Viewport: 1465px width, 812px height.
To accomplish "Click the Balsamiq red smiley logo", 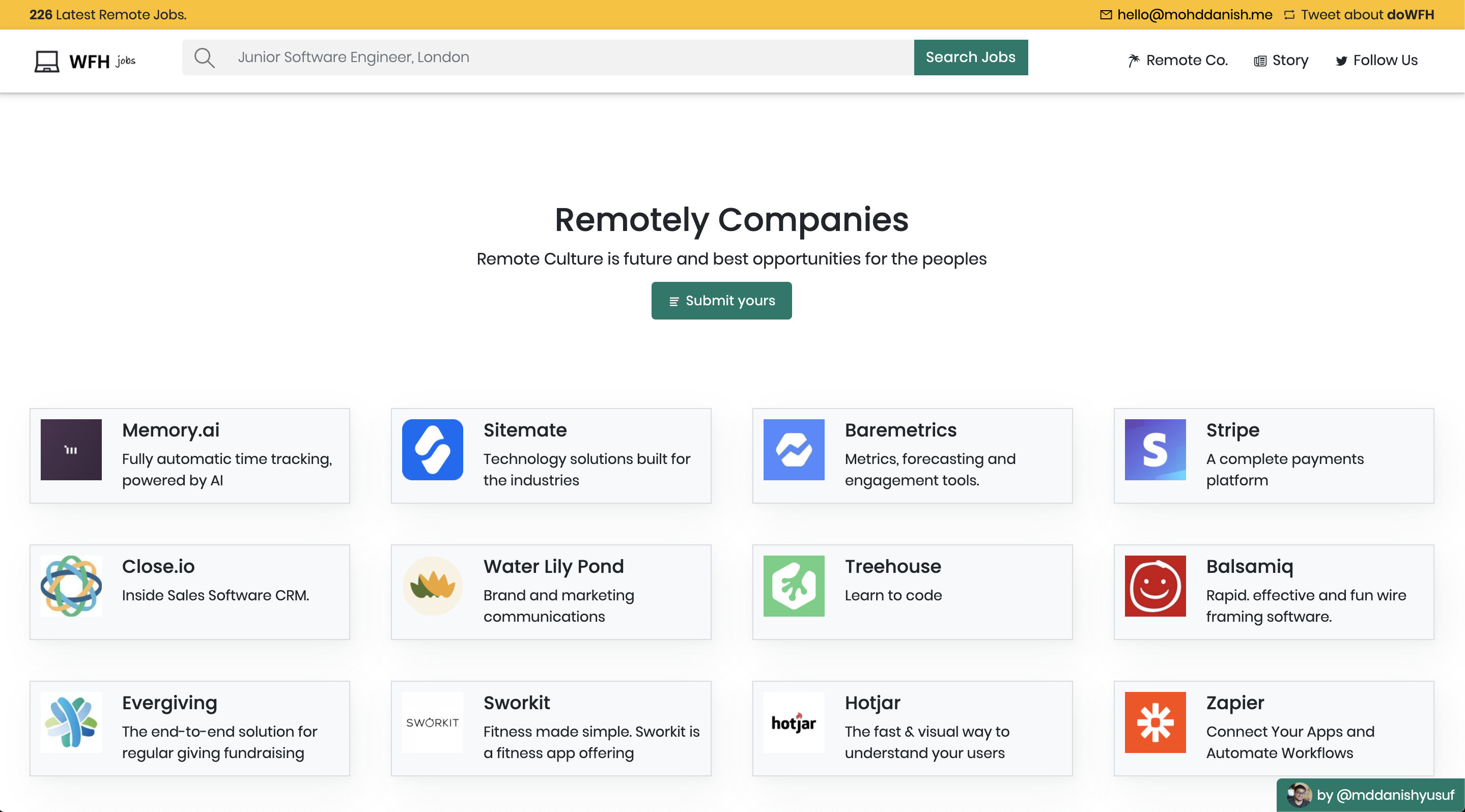I will pos(1155,586).
